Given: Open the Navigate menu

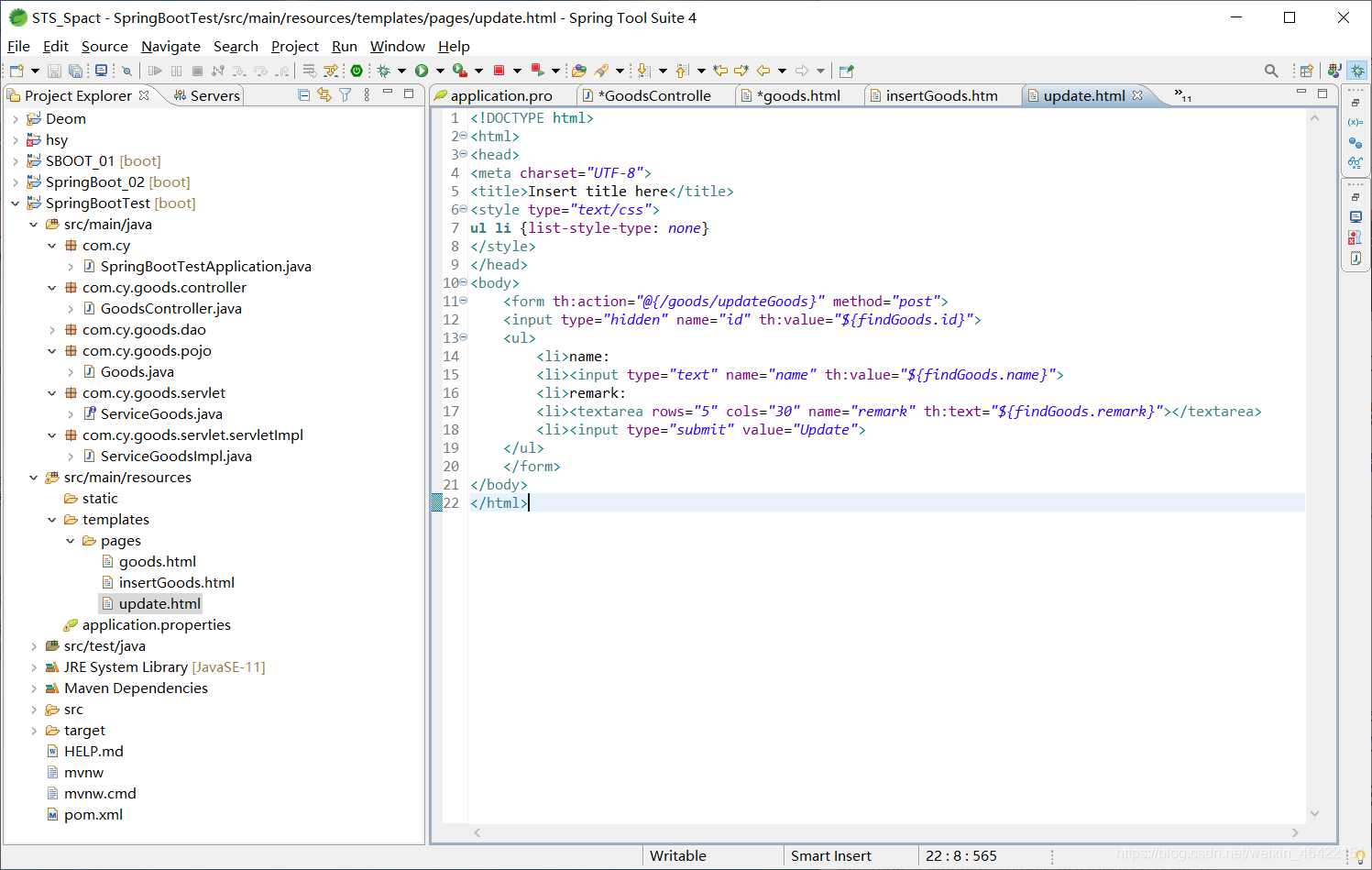Looking at the screenshot, I should click(170, 46).
